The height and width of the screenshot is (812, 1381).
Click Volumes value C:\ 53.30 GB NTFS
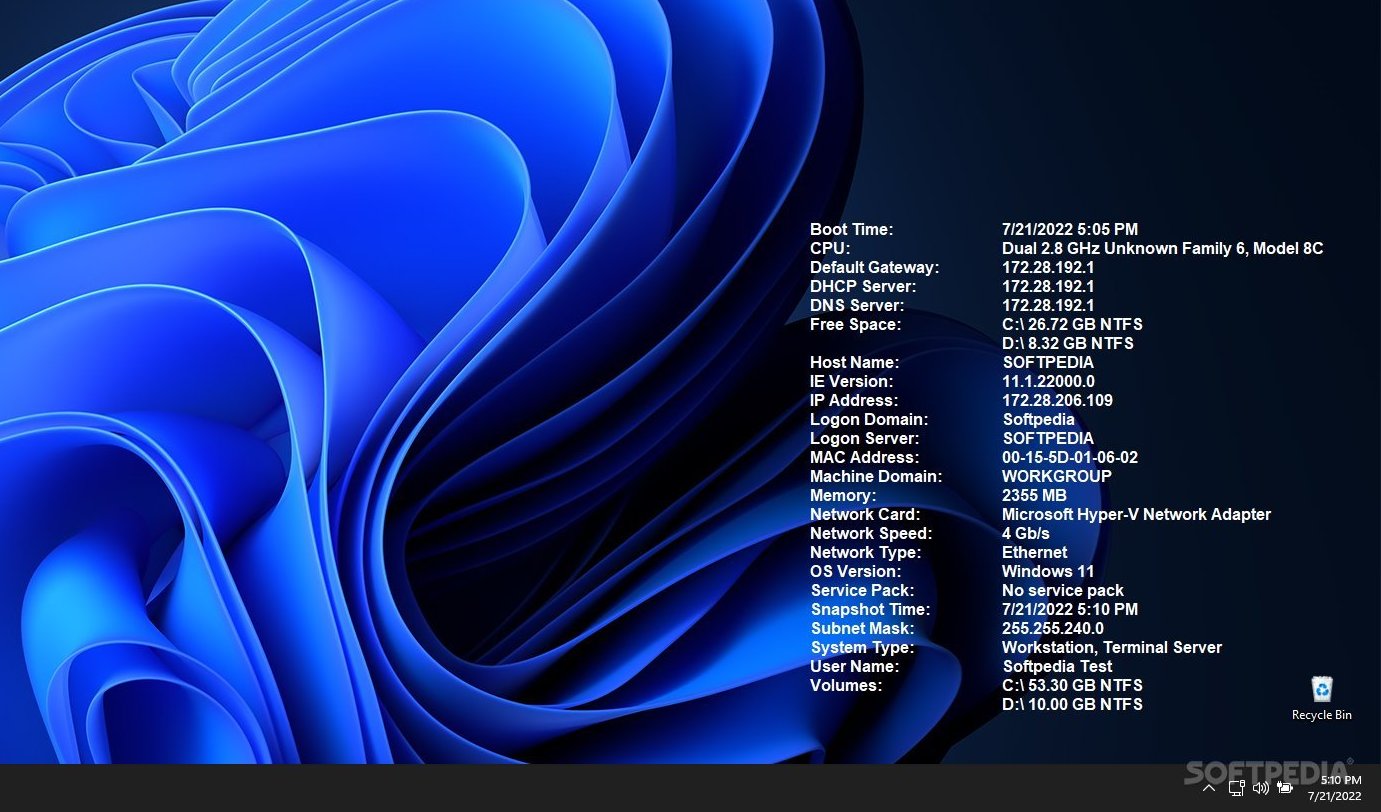pos(1072,685)
